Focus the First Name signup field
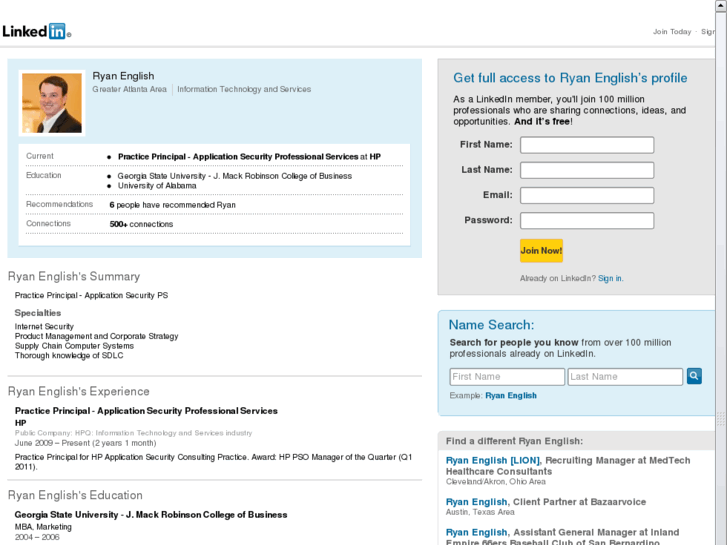 [x=587, y=145]
